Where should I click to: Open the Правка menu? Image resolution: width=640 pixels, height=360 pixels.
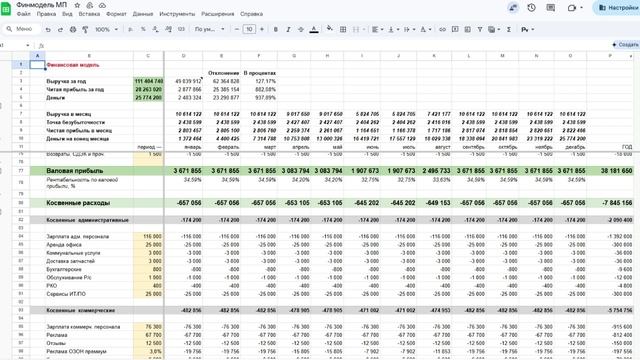click(x=46, y=14)
